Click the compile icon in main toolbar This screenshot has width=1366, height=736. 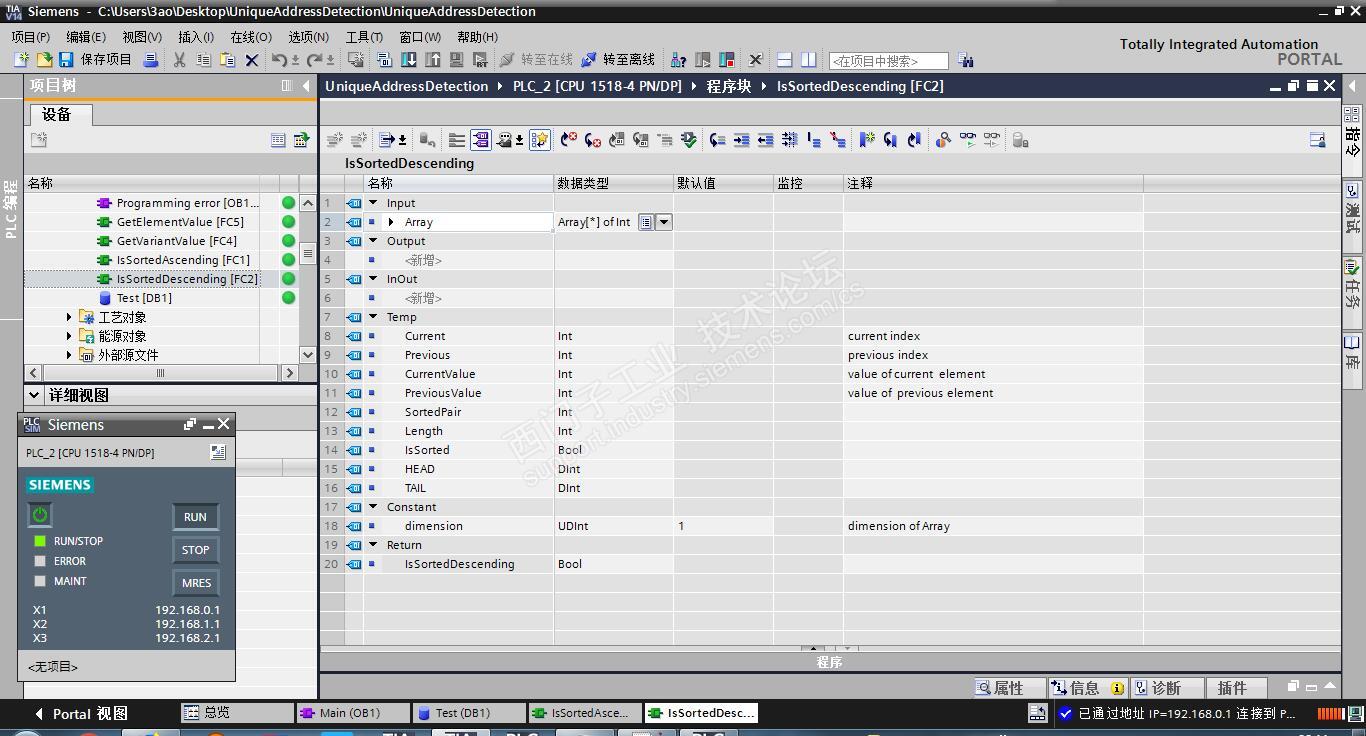[384, 60]
